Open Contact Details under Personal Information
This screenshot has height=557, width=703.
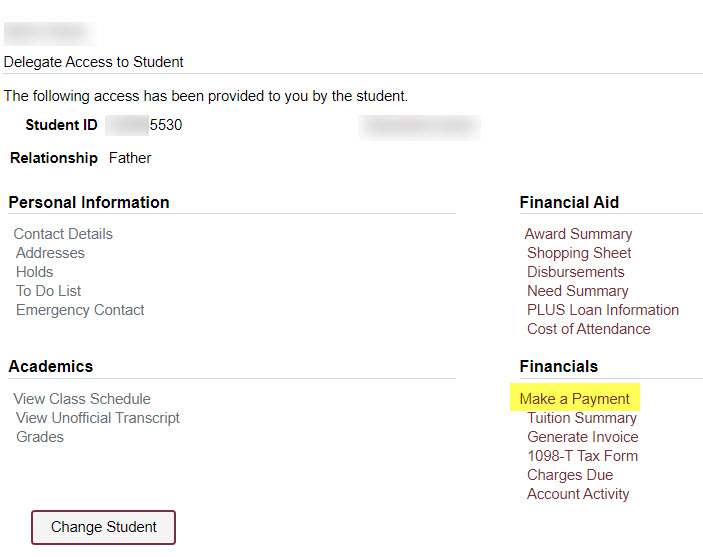pos(63,234)
